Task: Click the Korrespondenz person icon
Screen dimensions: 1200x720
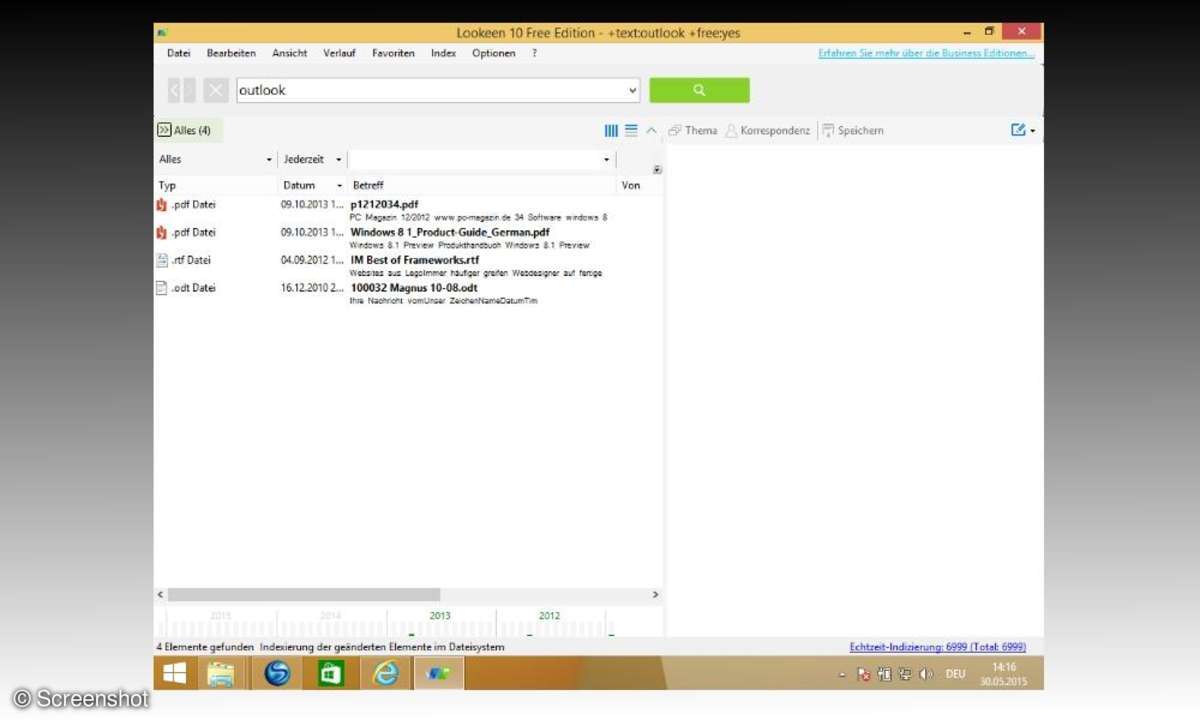Action: click(x=731, y=131)
